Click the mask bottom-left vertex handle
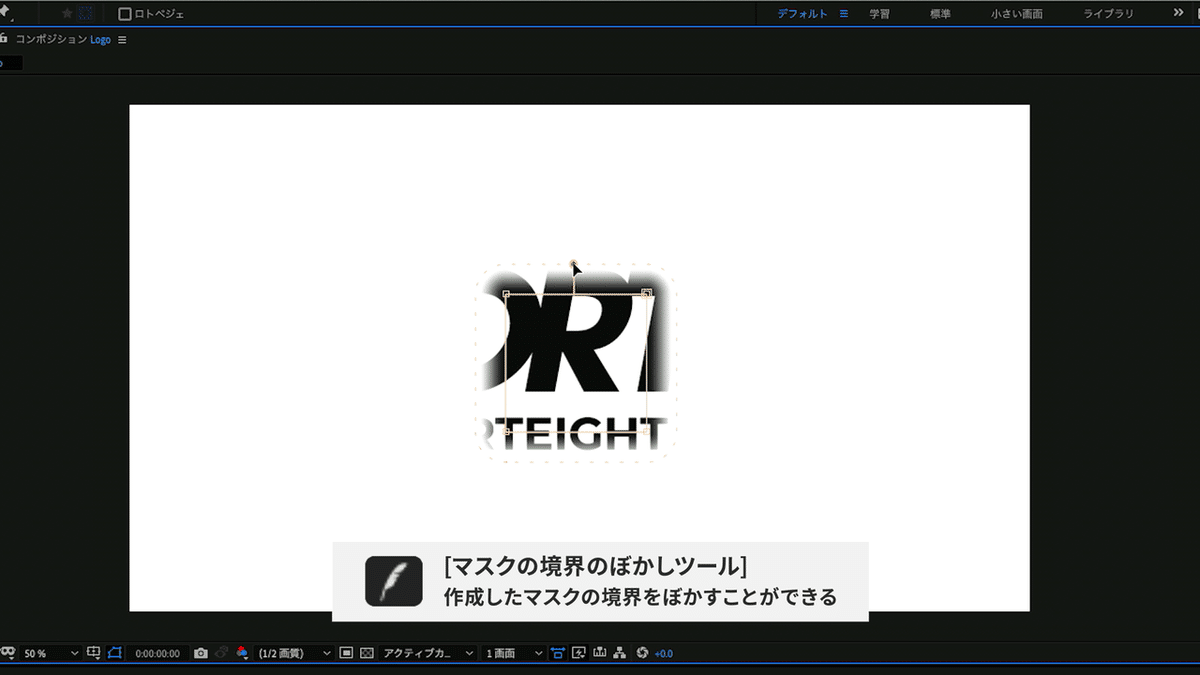Image resolution: width=1200 pixels, height=675 pixels. tap(506, 432)
